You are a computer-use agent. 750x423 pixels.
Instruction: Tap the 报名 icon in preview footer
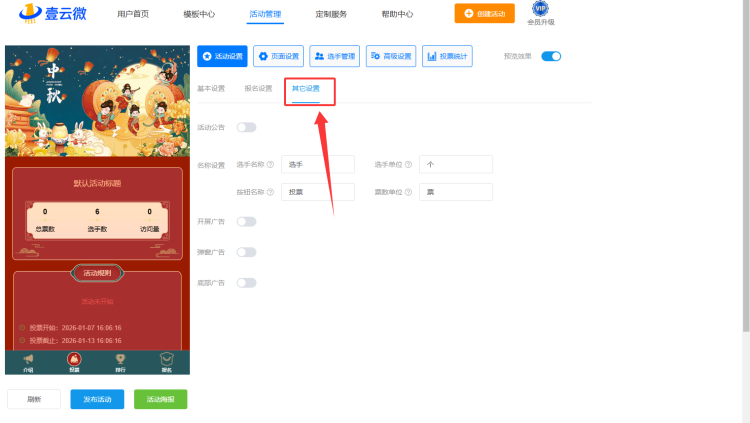(x=166, y=360)
